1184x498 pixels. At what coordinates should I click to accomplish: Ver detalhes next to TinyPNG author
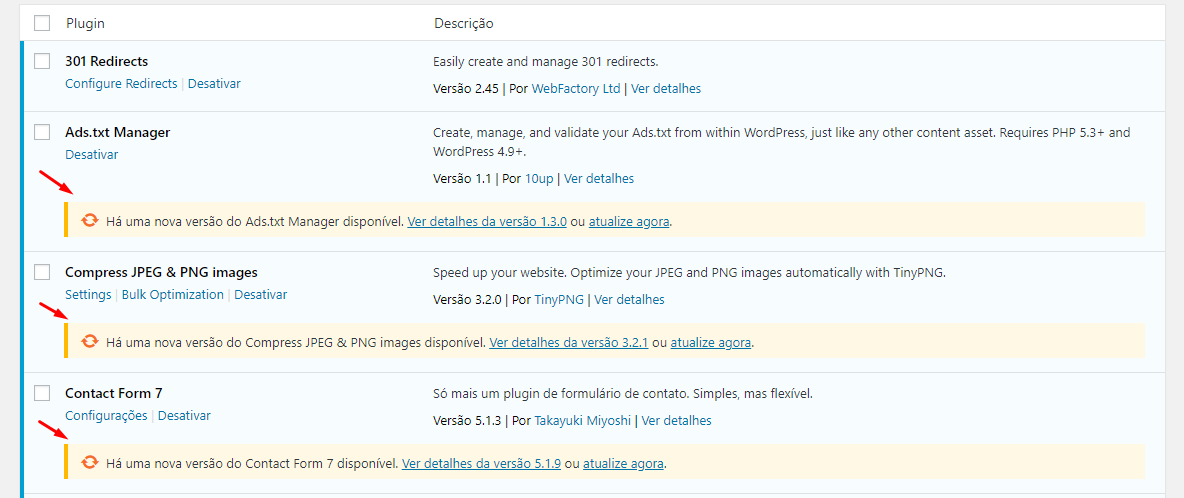630,300
